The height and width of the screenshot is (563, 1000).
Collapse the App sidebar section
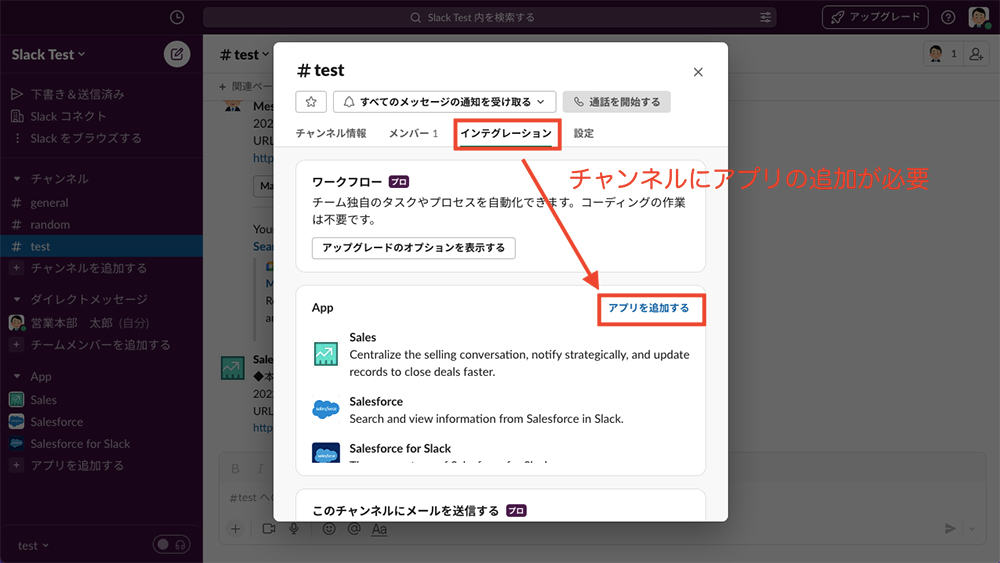(17, 376)
